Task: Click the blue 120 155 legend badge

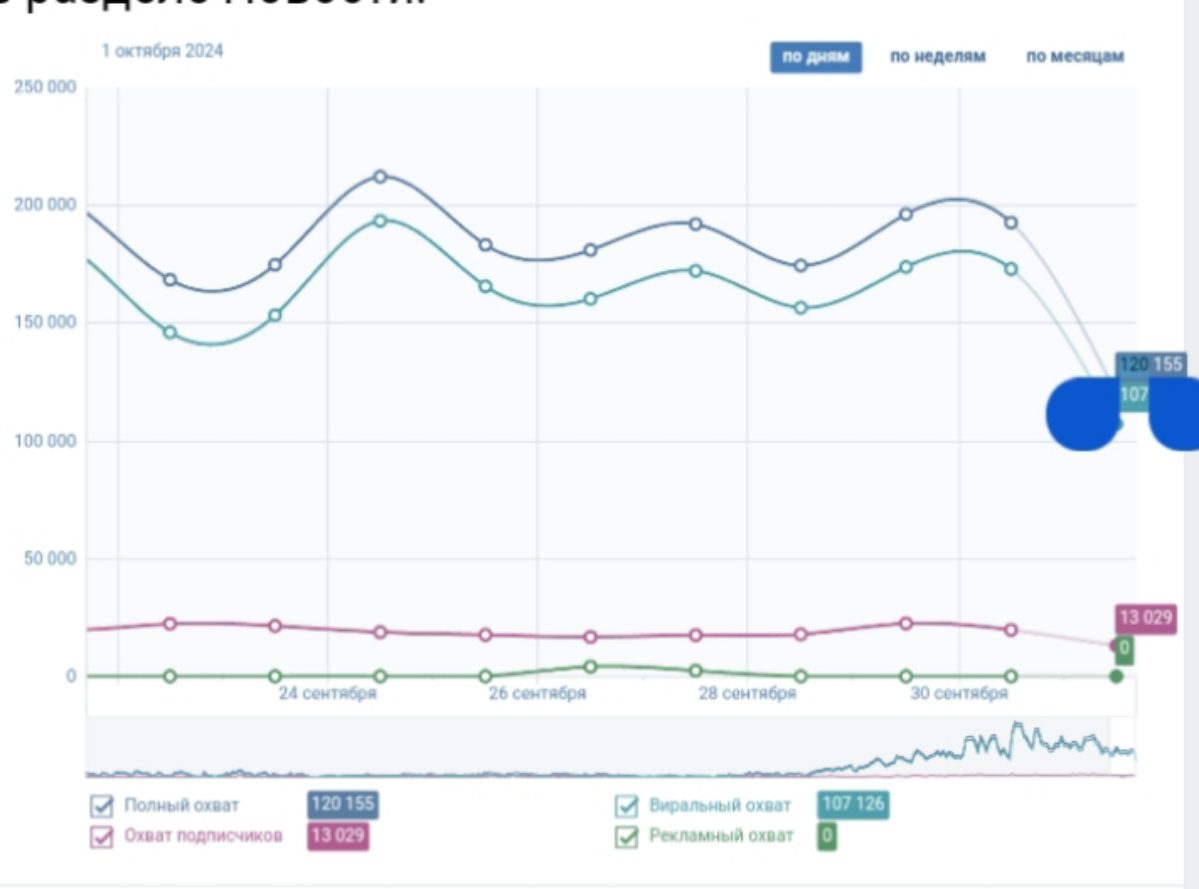Action: point(343,804)
